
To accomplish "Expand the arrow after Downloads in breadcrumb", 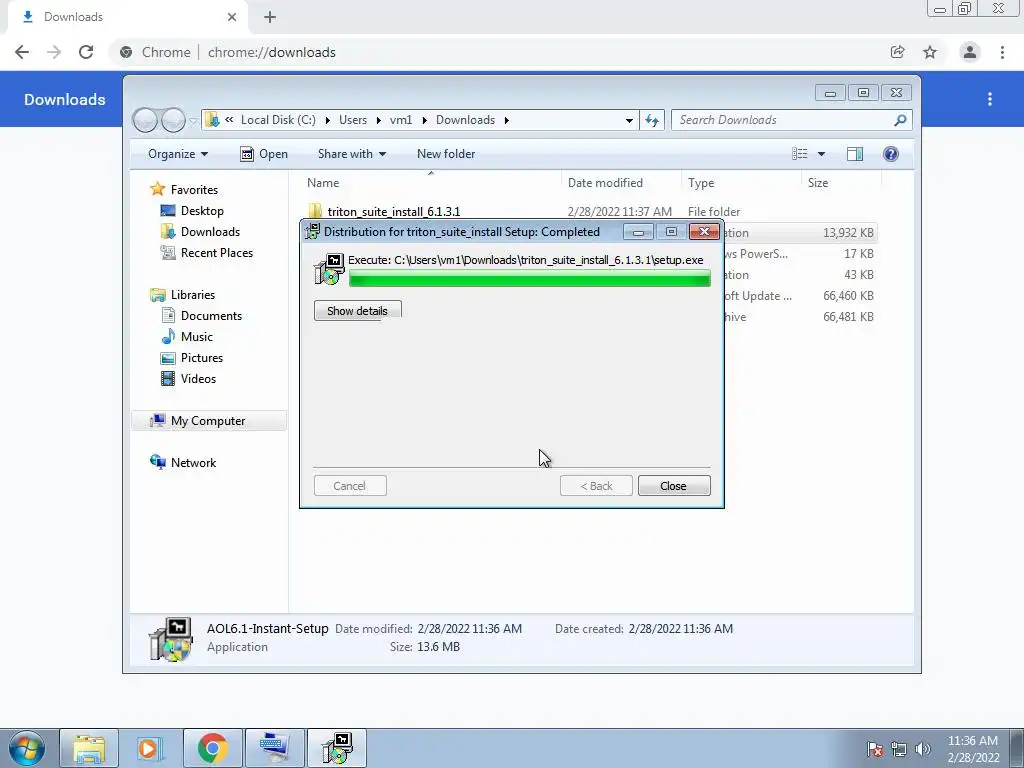I will pyautogui.click(x=507, y=120).
